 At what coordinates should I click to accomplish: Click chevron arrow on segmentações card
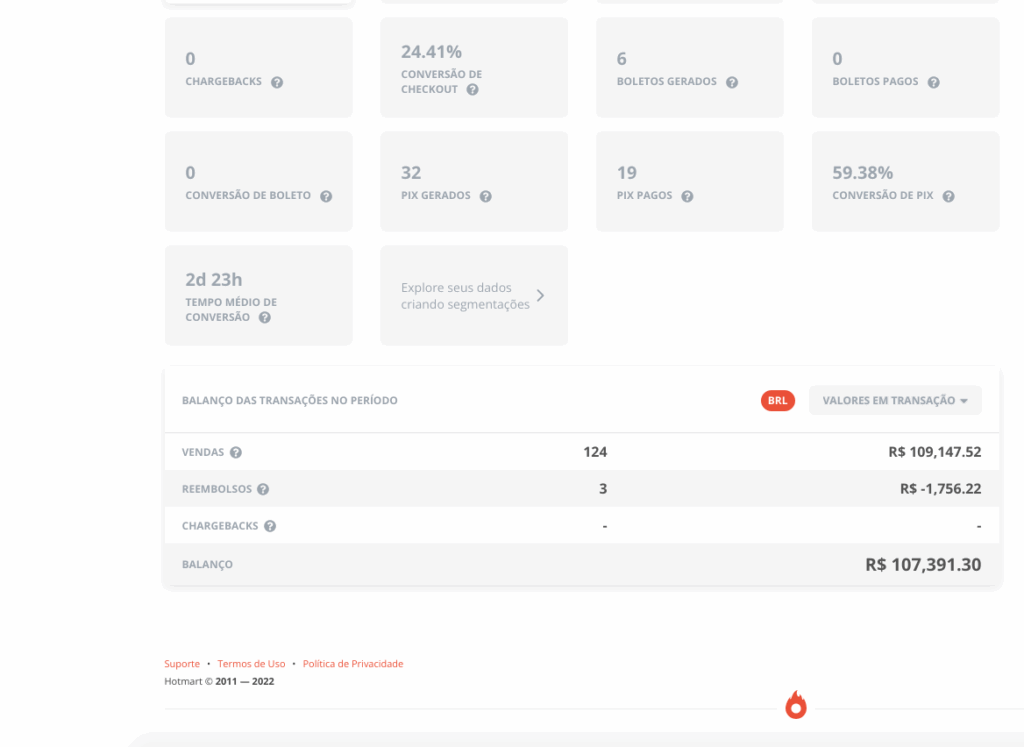point(540,296)
